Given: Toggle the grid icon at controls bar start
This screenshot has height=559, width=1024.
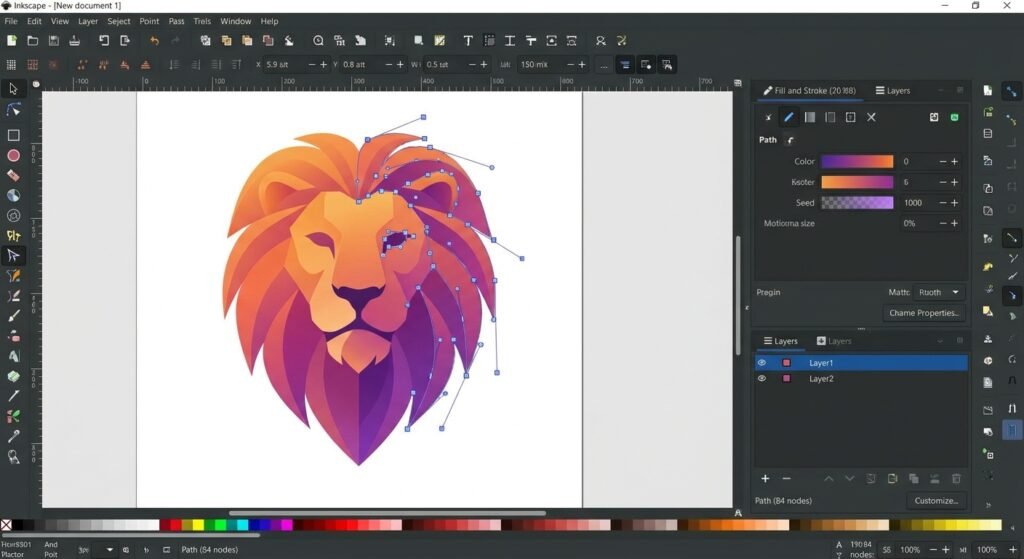Looking at the screenshot, I should coord(11,65).
